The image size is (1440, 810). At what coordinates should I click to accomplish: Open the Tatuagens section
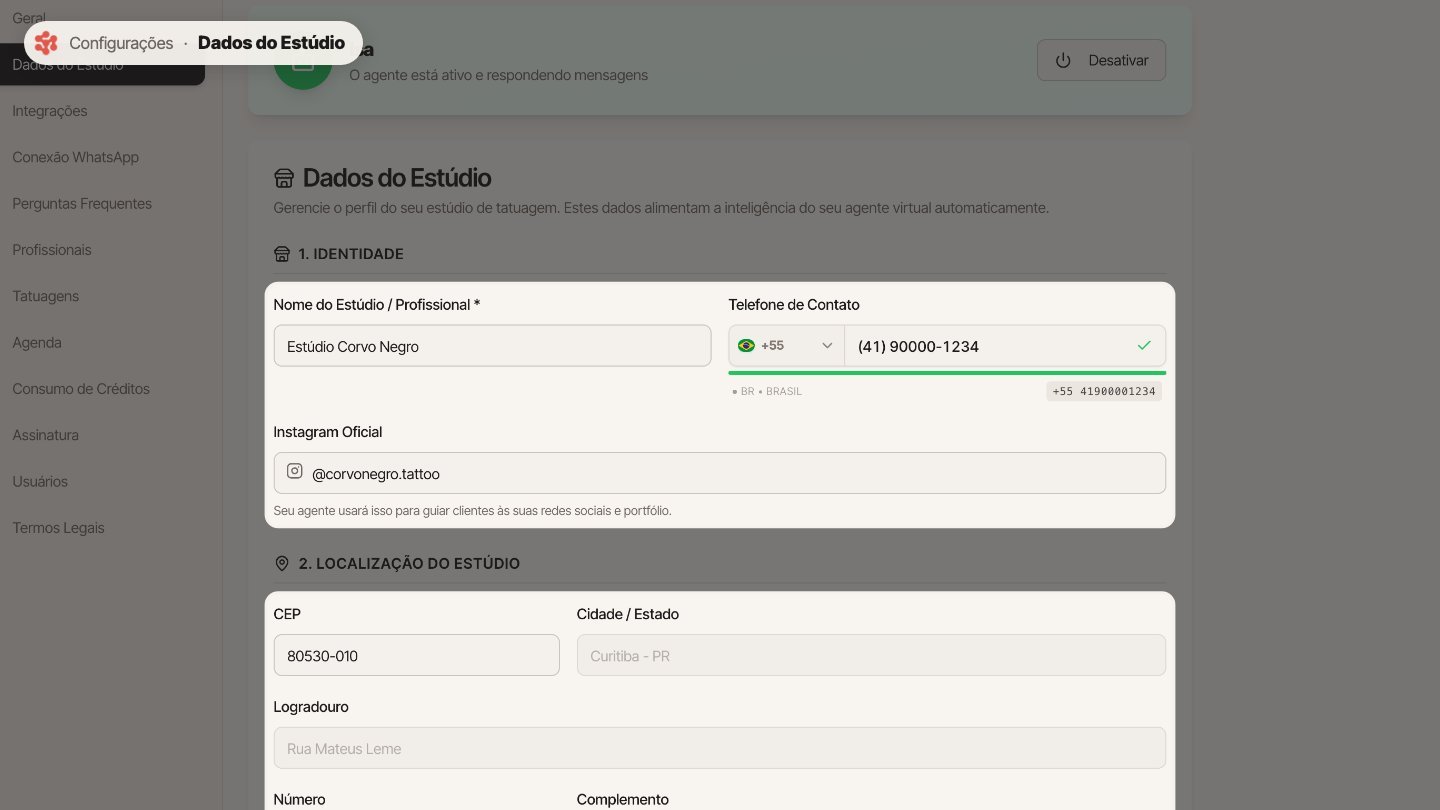(x=45, y=296)
